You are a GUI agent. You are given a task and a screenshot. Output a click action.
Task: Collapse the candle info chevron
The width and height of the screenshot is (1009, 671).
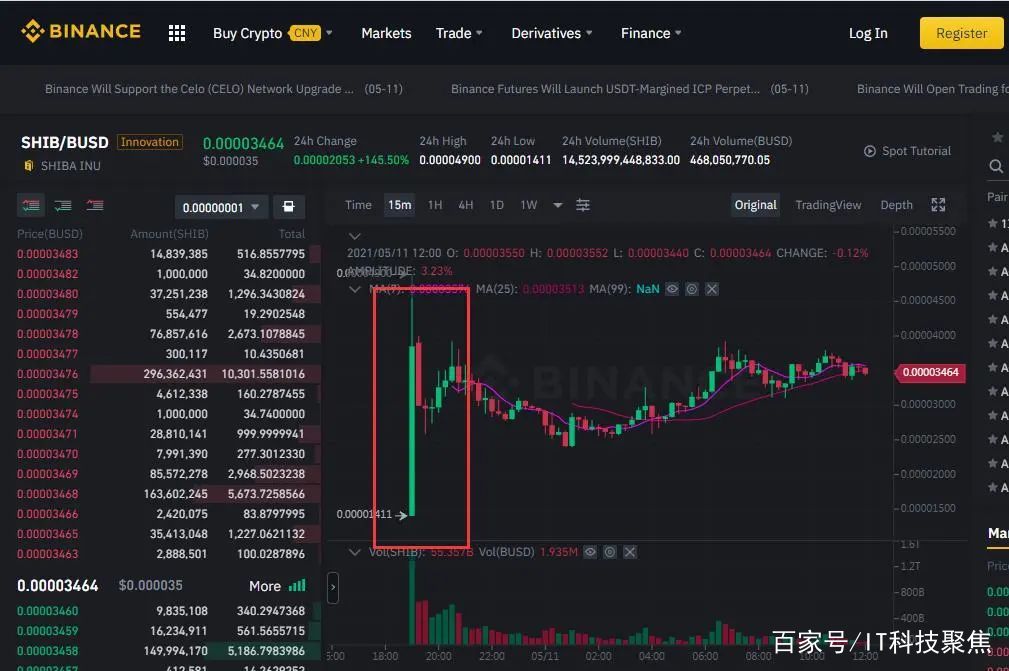tap(355, 236)
